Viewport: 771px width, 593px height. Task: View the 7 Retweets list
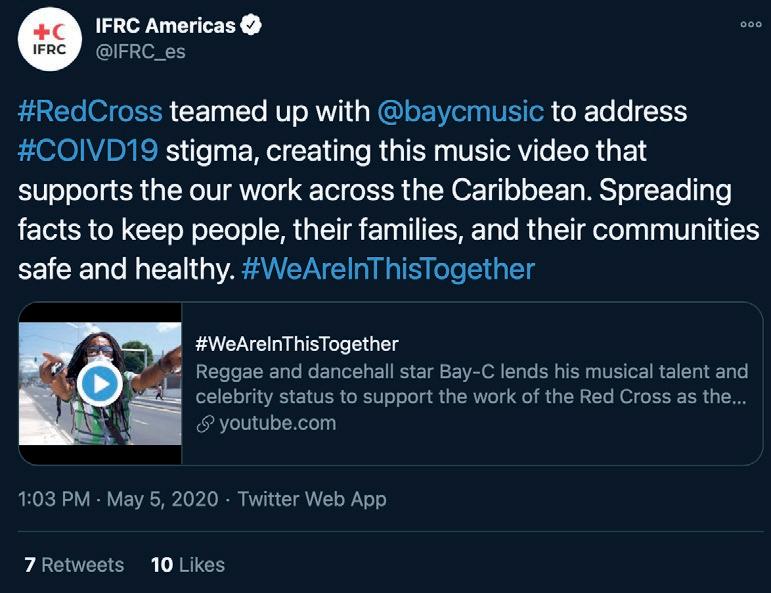(72, 564)
